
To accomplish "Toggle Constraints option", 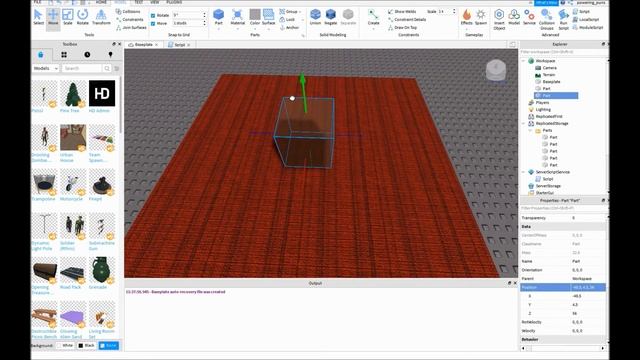I will tap(129, 19).
